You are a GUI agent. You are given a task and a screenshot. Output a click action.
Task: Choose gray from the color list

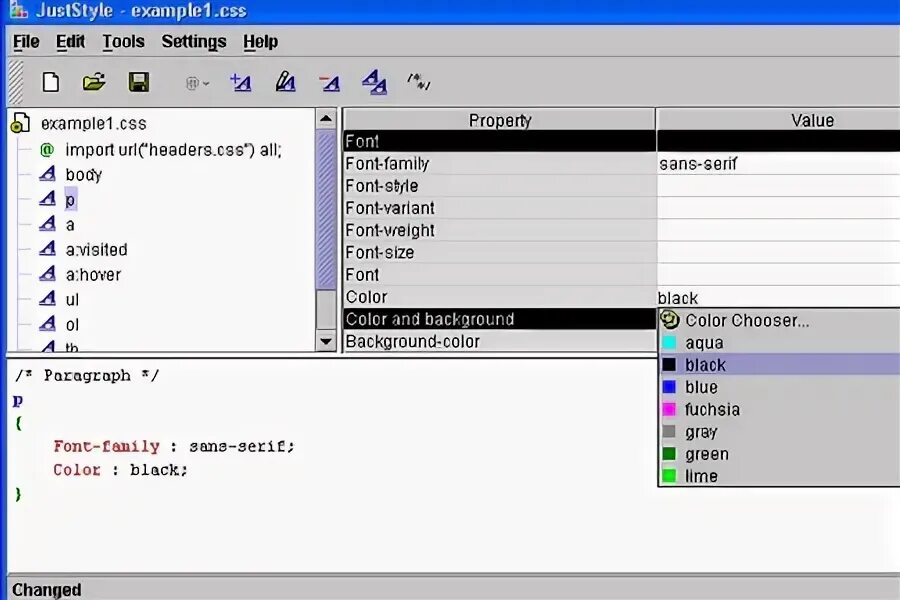coord(780,432)
